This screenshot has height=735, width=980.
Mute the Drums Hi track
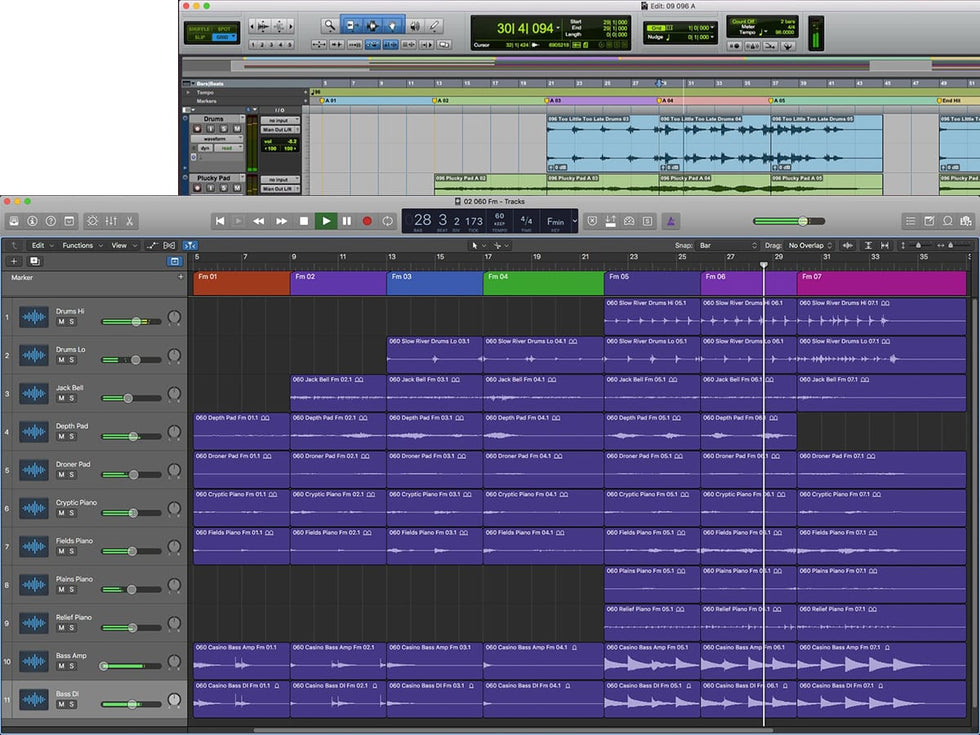coord(60,322)
